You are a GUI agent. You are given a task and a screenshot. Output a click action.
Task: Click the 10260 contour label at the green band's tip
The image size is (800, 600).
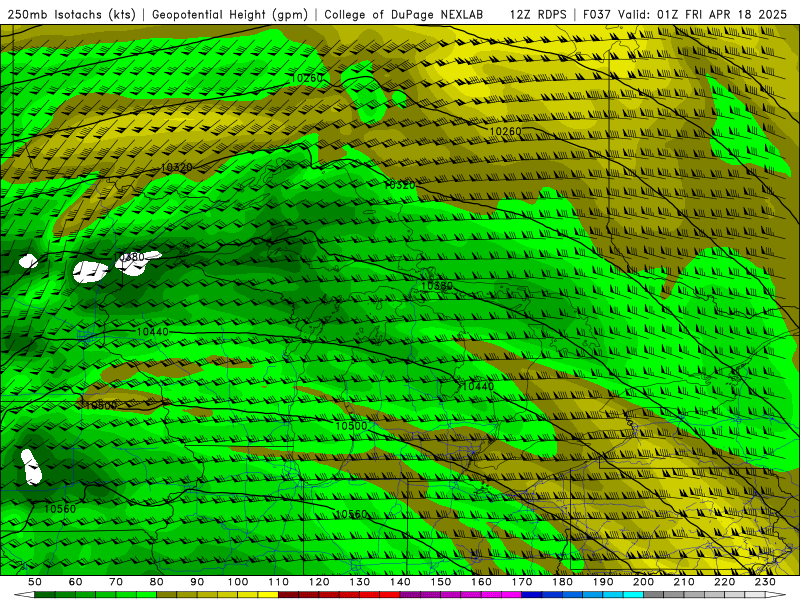(x=307, y=78)
